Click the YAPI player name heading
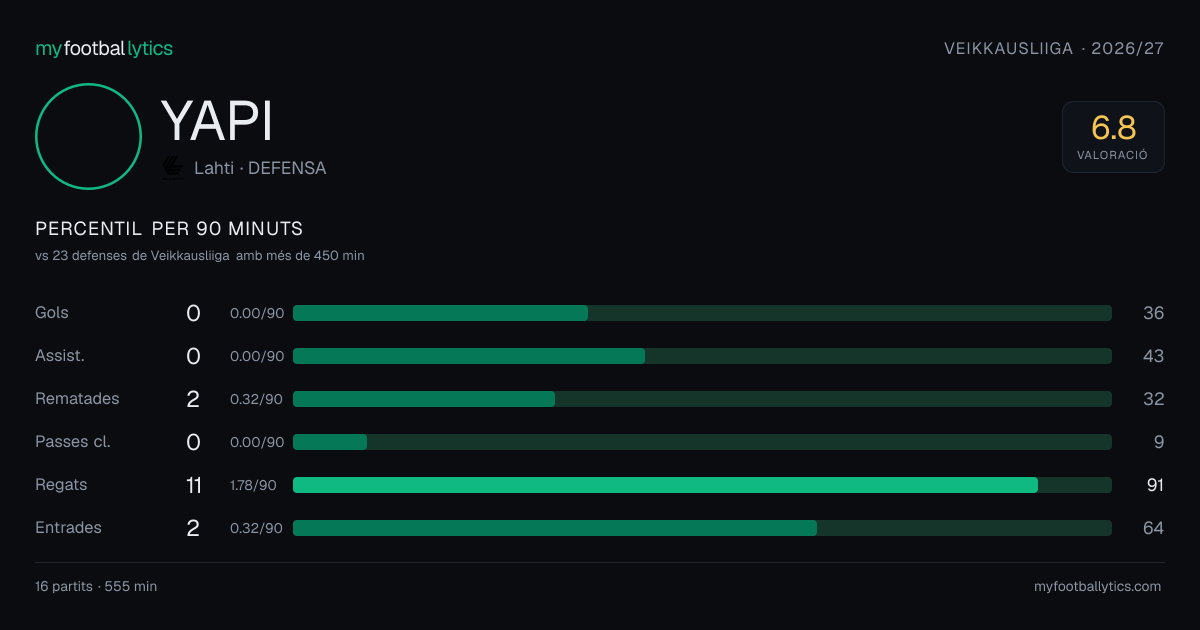The image size is (1200, 630). click(217, 122)
